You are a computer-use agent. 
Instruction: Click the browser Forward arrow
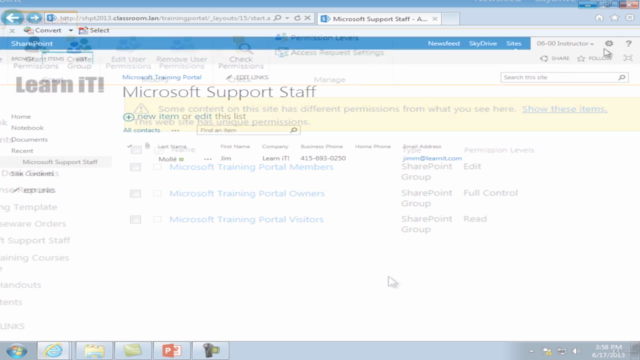coord(34,18)
